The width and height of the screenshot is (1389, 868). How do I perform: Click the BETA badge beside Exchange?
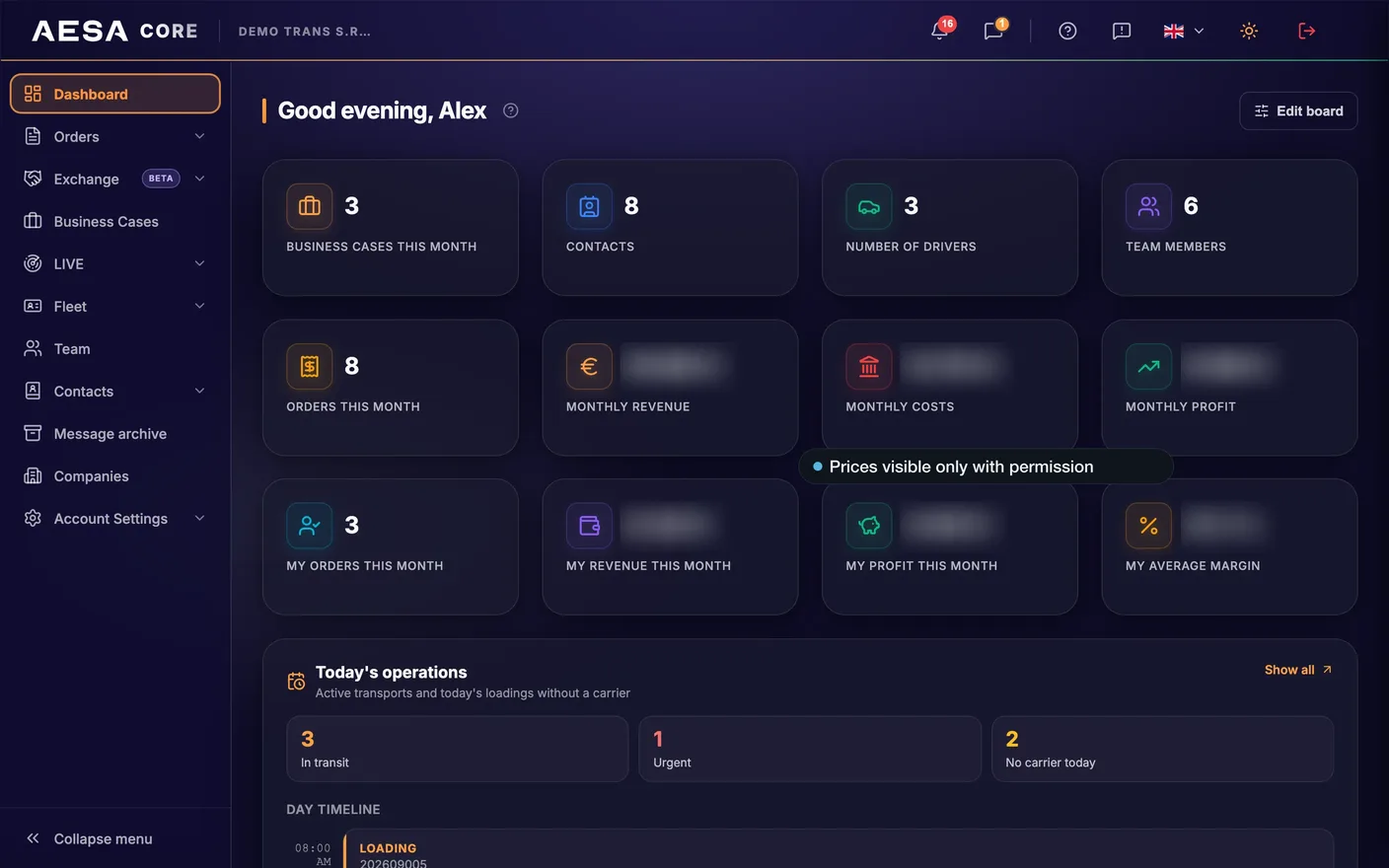point(161,179)
